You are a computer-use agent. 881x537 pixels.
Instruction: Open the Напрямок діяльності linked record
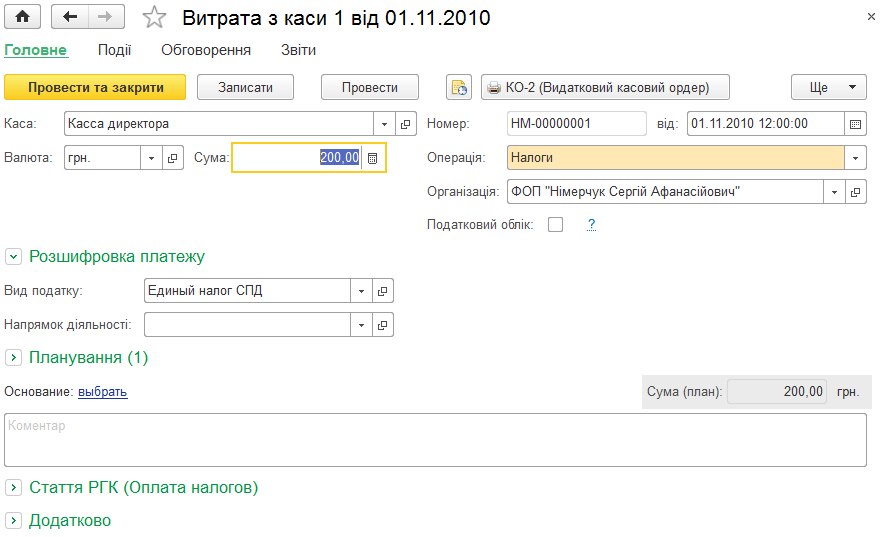(382, 325)
